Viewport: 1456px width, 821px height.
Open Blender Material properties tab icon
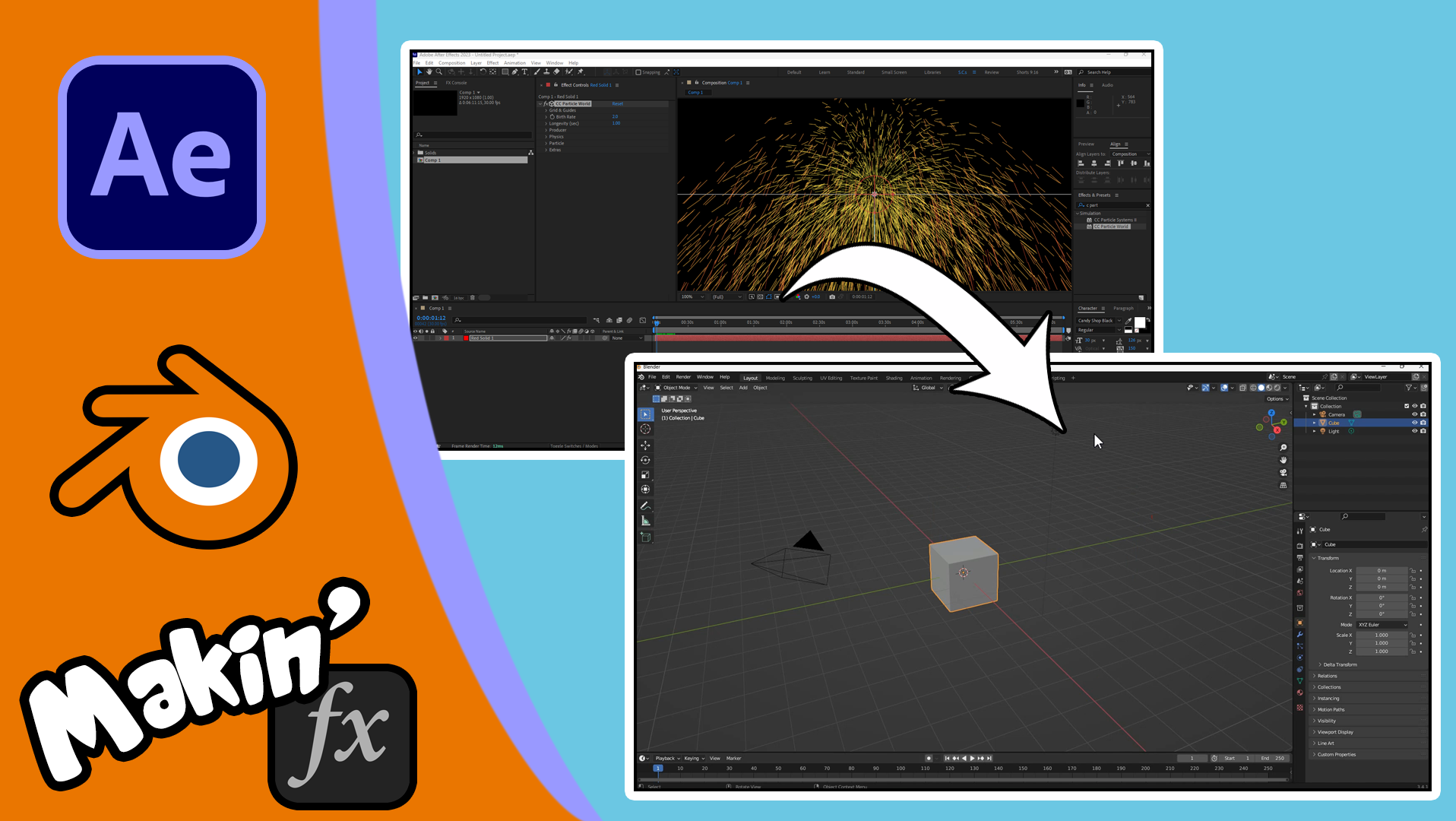(x=1299, y=693)
